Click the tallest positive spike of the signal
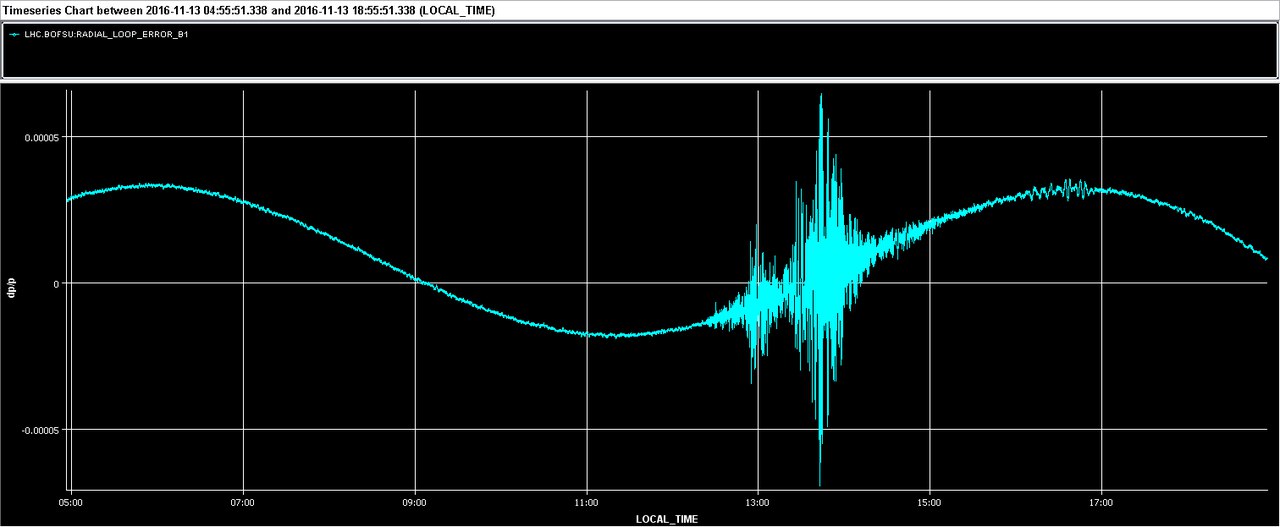Screen dimensions: 1280x527 click(x=821, y=98)
